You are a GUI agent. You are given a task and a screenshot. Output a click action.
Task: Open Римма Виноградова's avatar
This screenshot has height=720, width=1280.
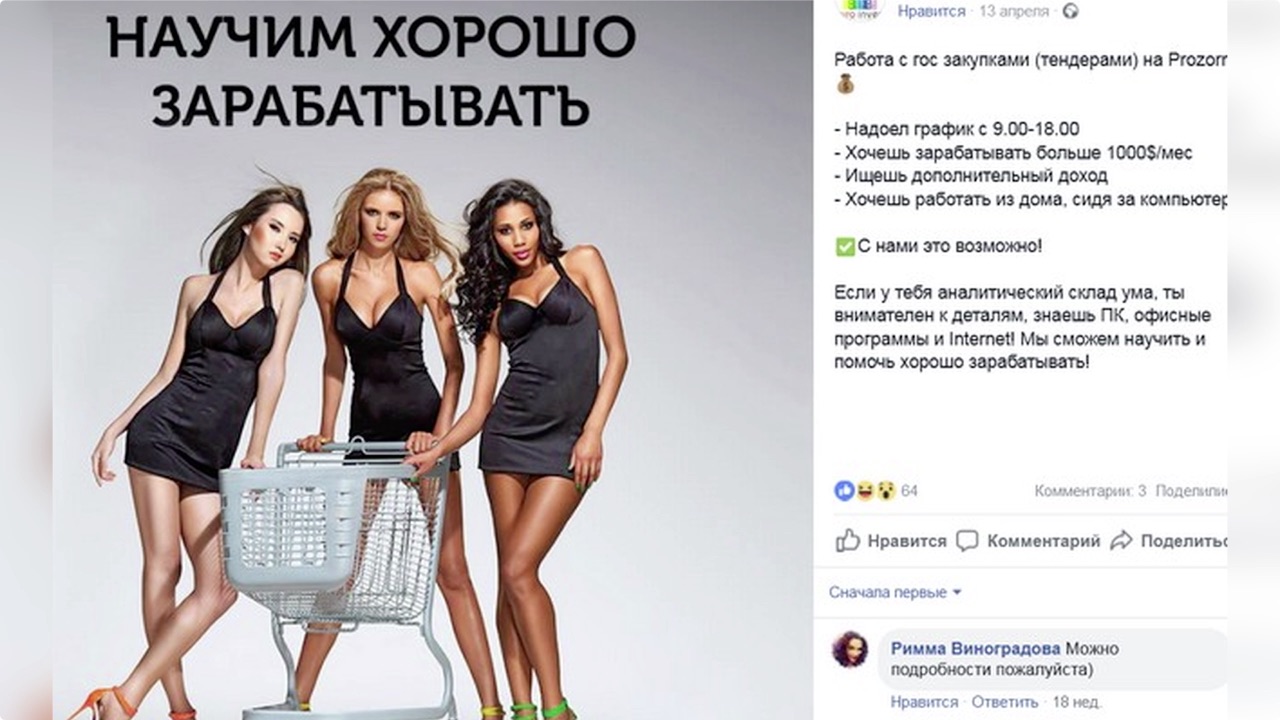coord(850,649)
